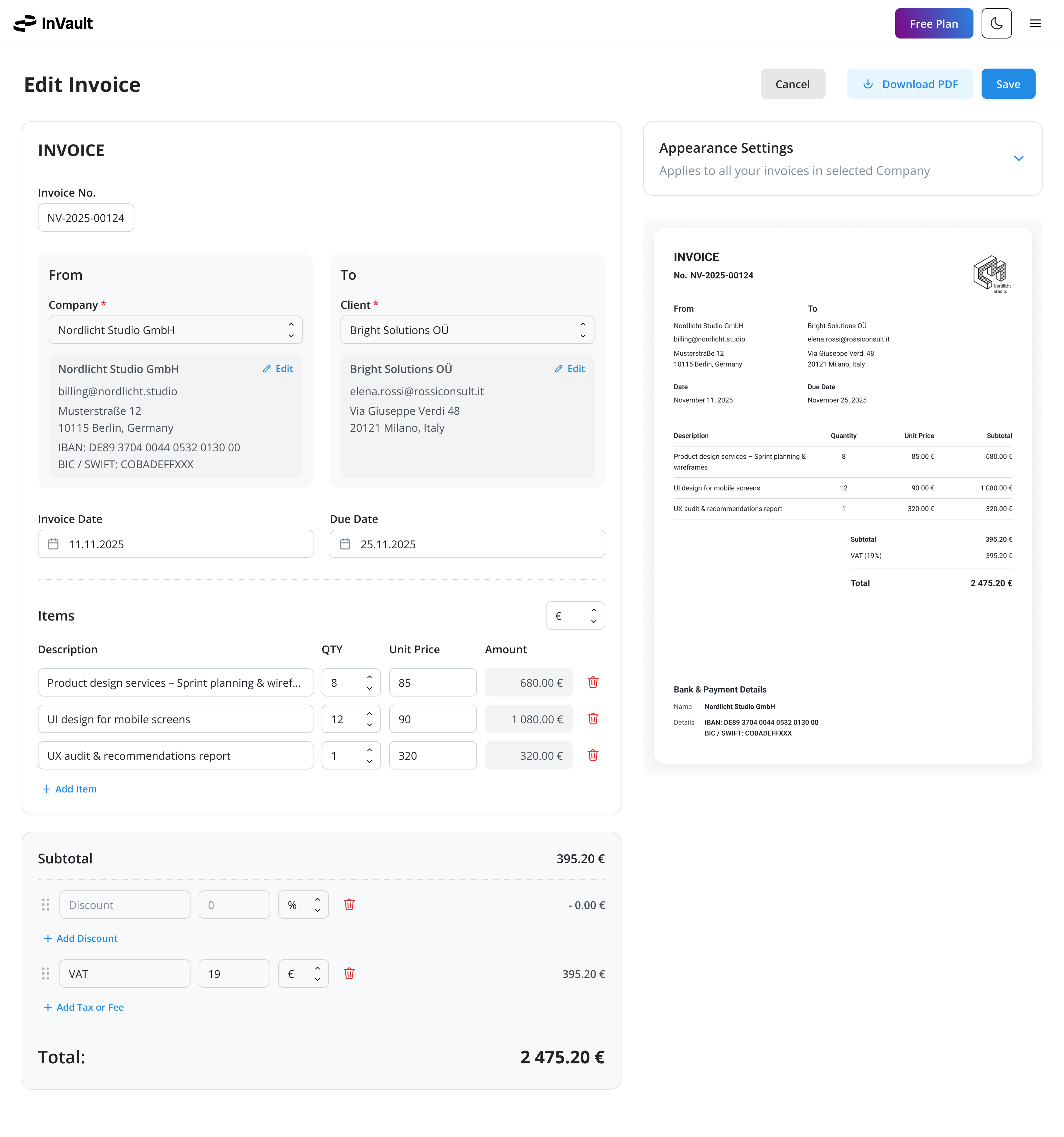Remove the Discount row with trash icon
The width and height of the screenshot is (1064, 1137).
click(x=349, y=904)
